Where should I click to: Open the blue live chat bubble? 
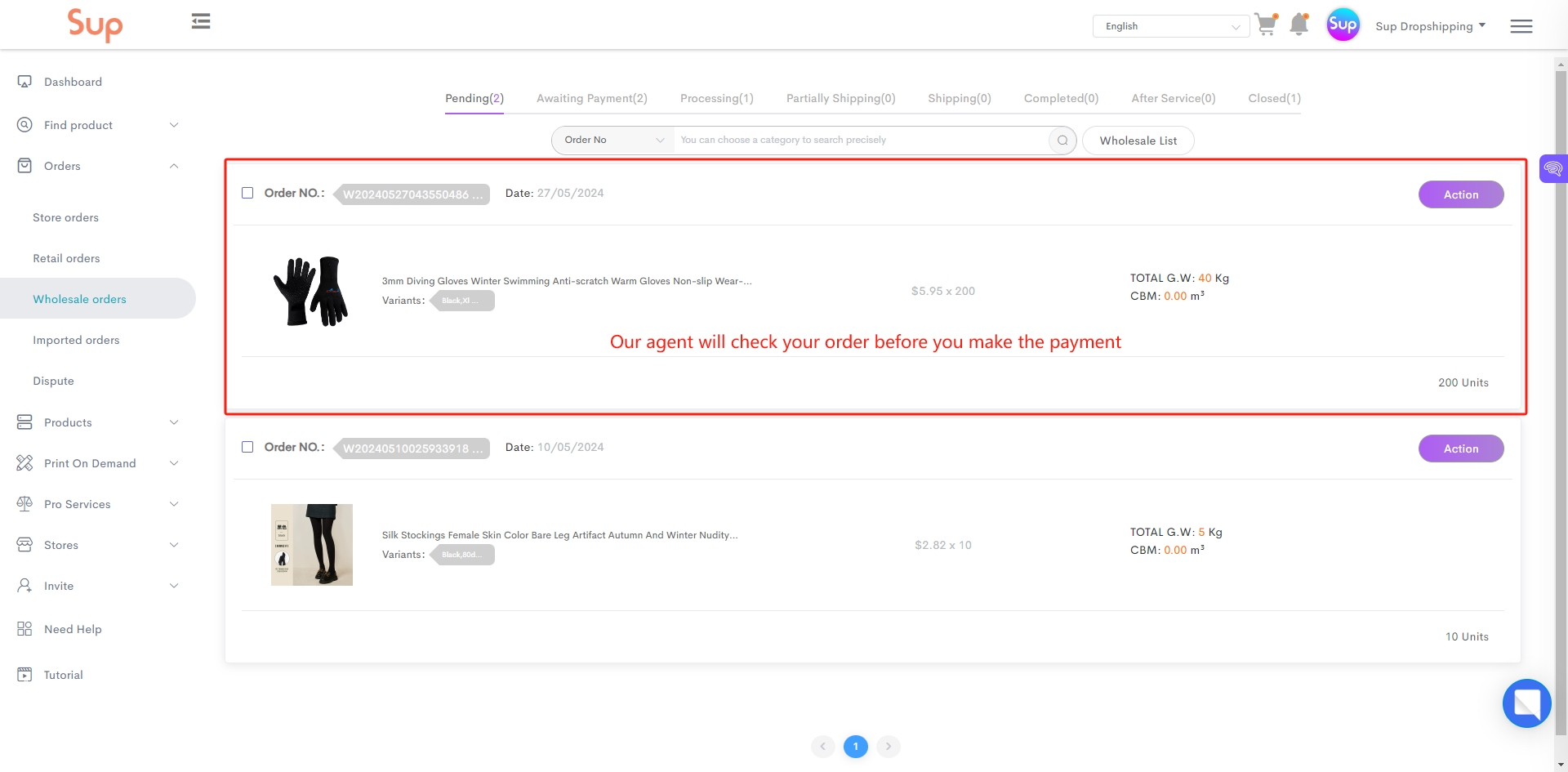(1526, 703)
